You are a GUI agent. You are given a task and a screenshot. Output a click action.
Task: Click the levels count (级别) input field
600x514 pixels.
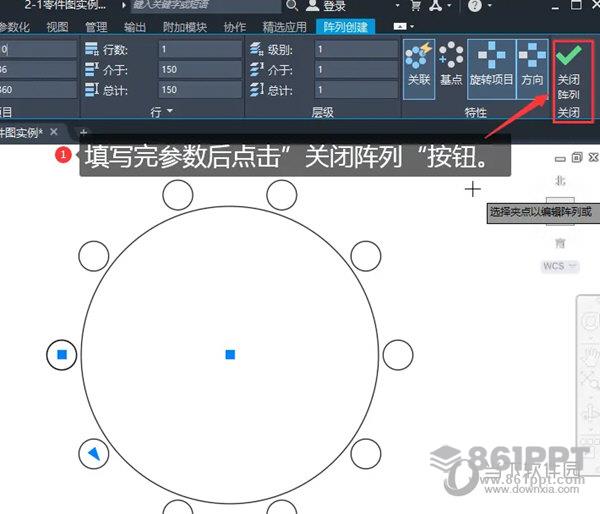pos(354,49)
